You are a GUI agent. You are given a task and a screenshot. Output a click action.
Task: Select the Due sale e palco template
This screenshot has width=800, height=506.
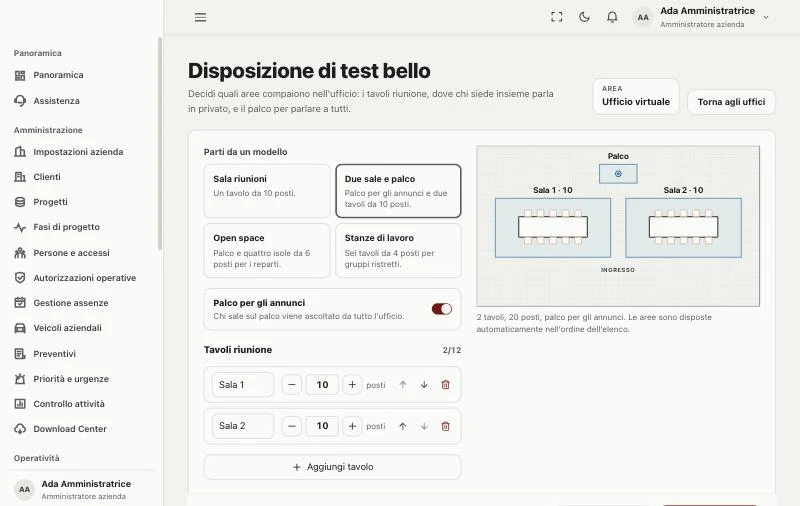398,191
